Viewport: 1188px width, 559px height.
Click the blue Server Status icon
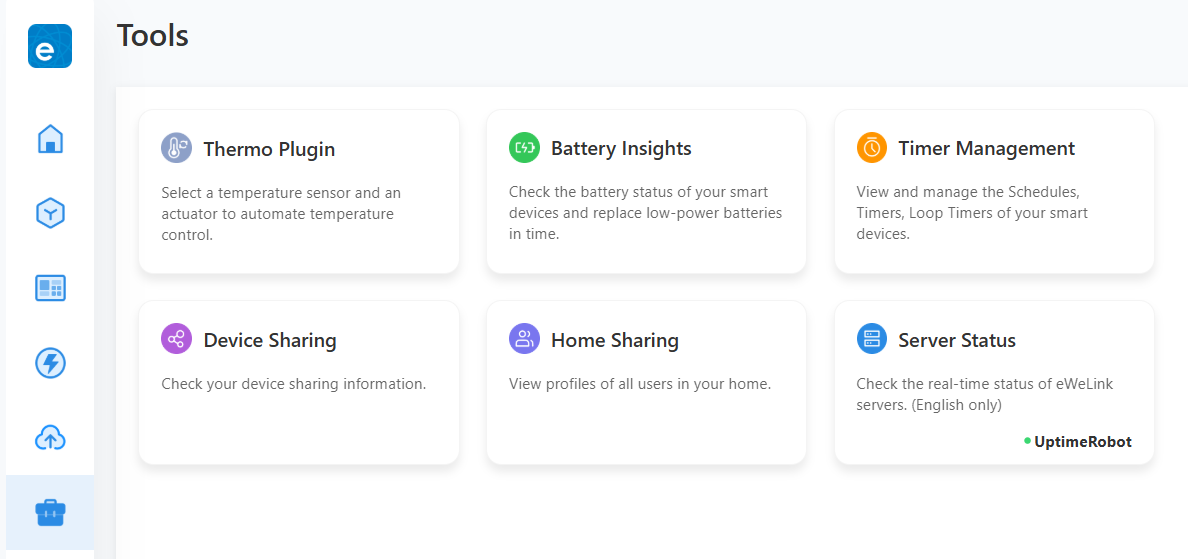pos(872,339)
